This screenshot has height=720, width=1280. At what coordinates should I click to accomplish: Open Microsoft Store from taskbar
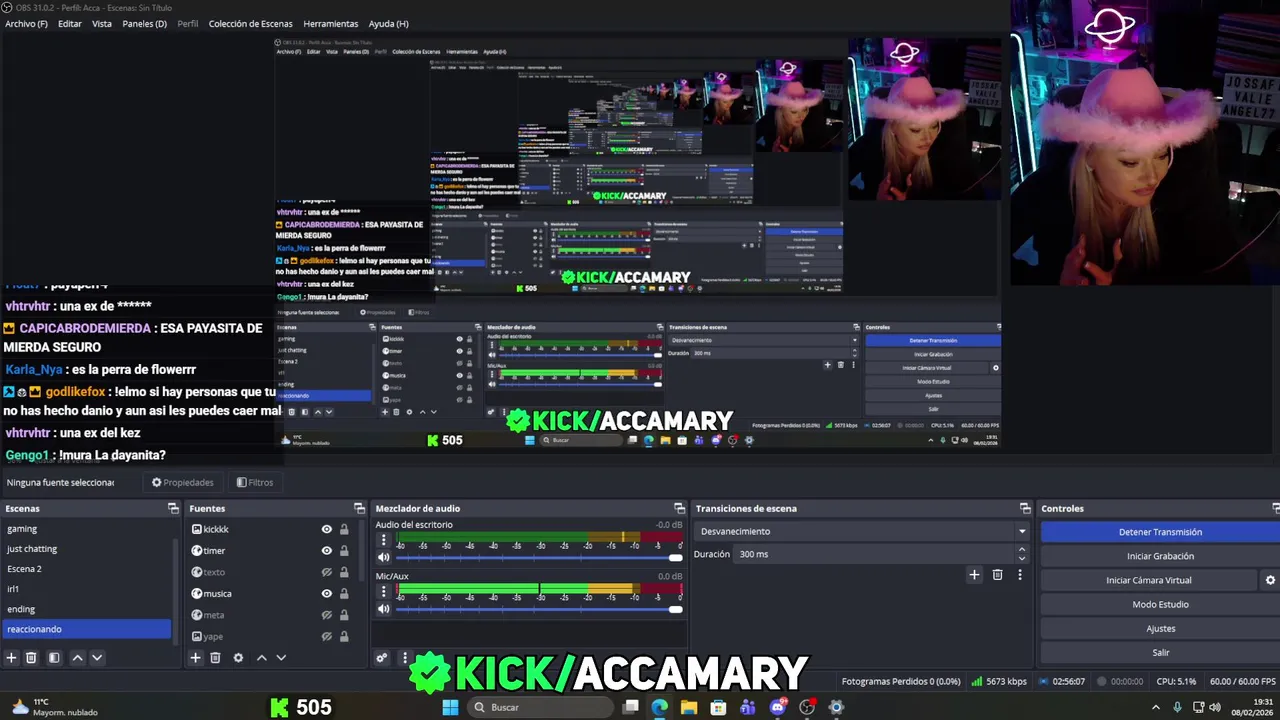point(718,707)
